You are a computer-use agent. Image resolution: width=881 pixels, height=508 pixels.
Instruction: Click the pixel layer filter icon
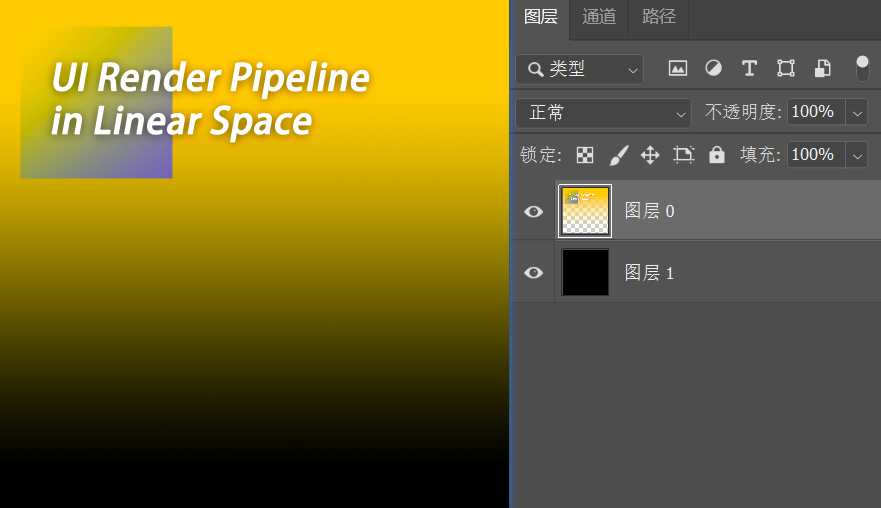(678, 68)
